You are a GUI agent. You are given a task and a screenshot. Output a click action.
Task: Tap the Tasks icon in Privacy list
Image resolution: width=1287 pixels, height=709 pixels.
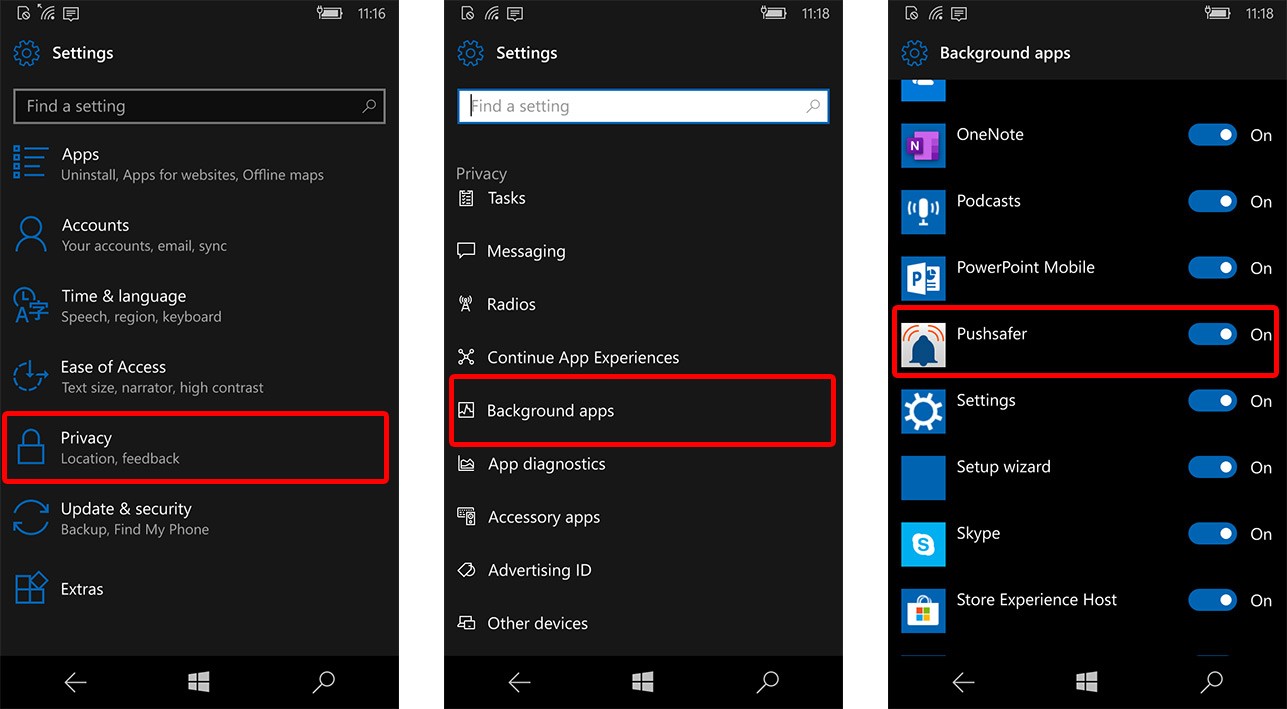pos(466,198)
